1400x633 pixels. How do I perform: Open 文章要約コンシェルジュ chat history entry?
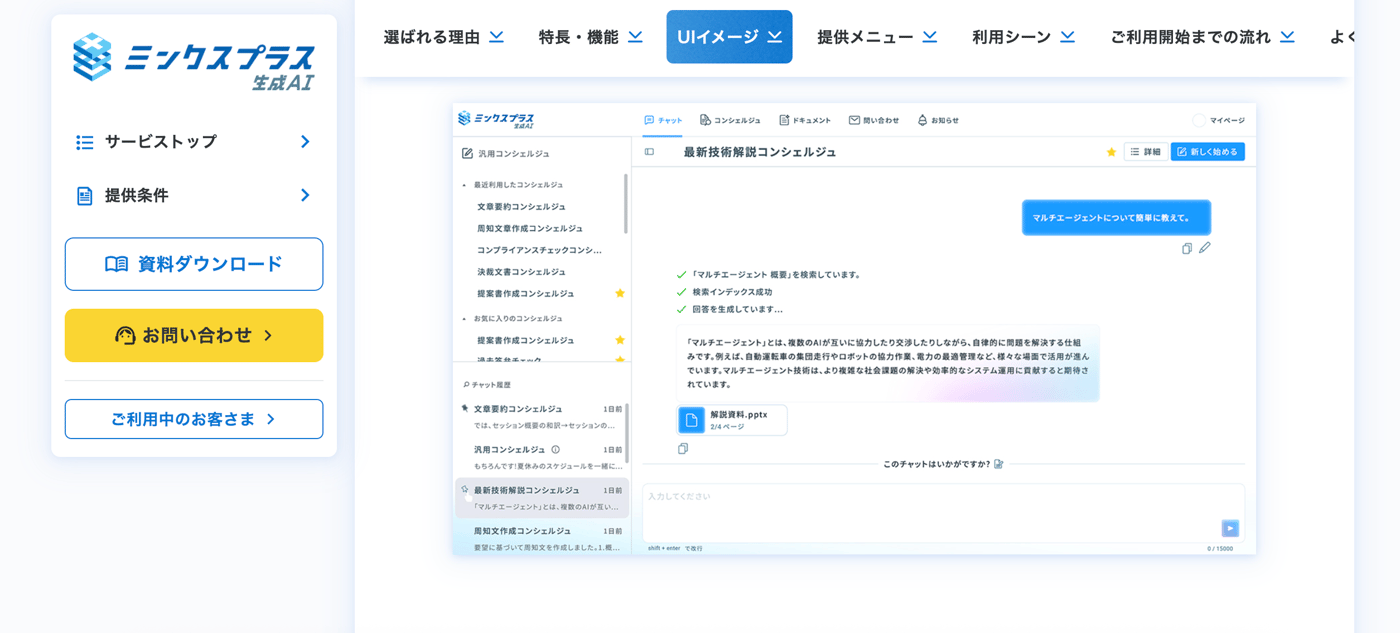tap(541, 416)
